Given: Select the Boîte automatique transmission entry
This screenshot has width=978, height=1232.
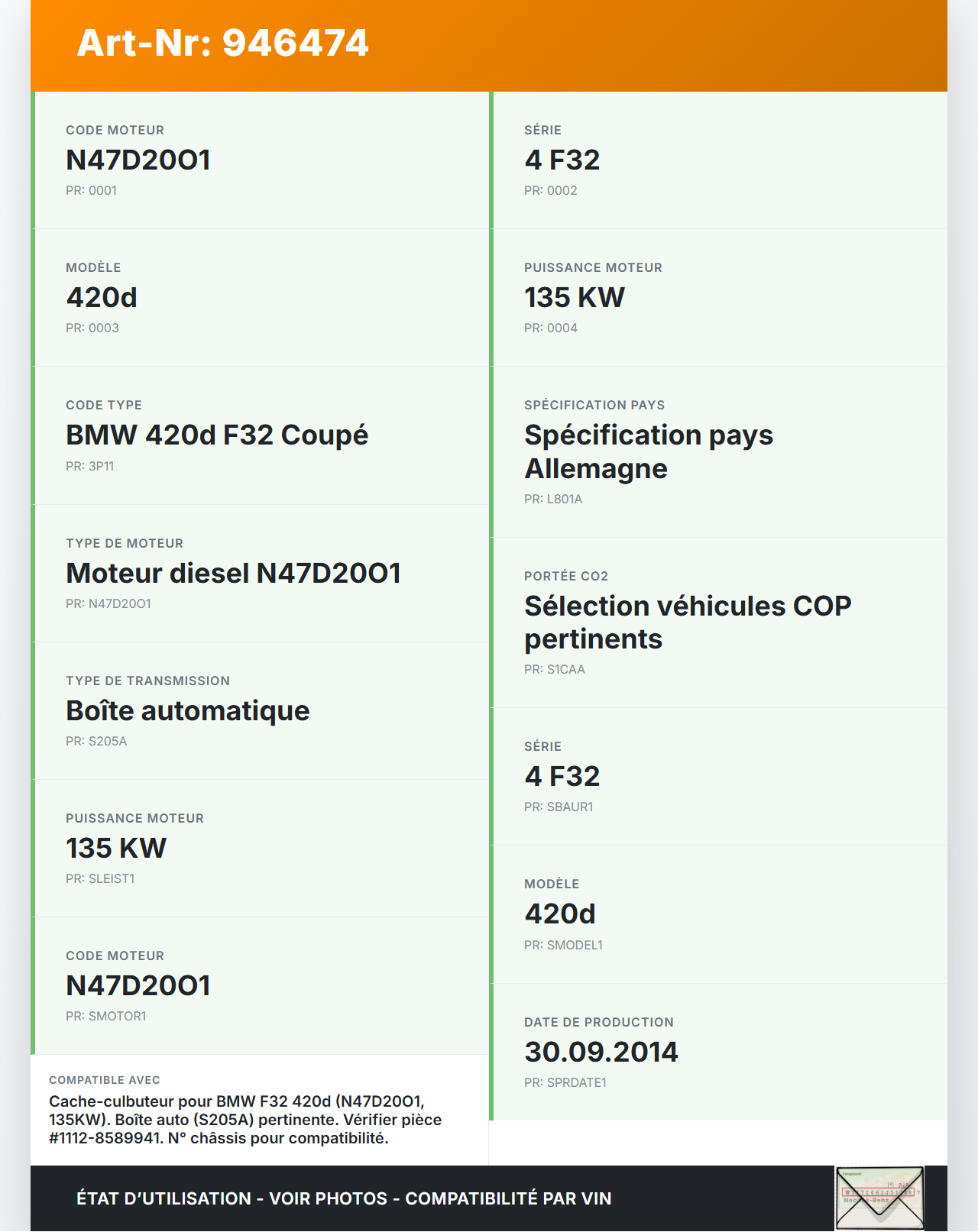Looking at the screenshot, I should (188, 711).
